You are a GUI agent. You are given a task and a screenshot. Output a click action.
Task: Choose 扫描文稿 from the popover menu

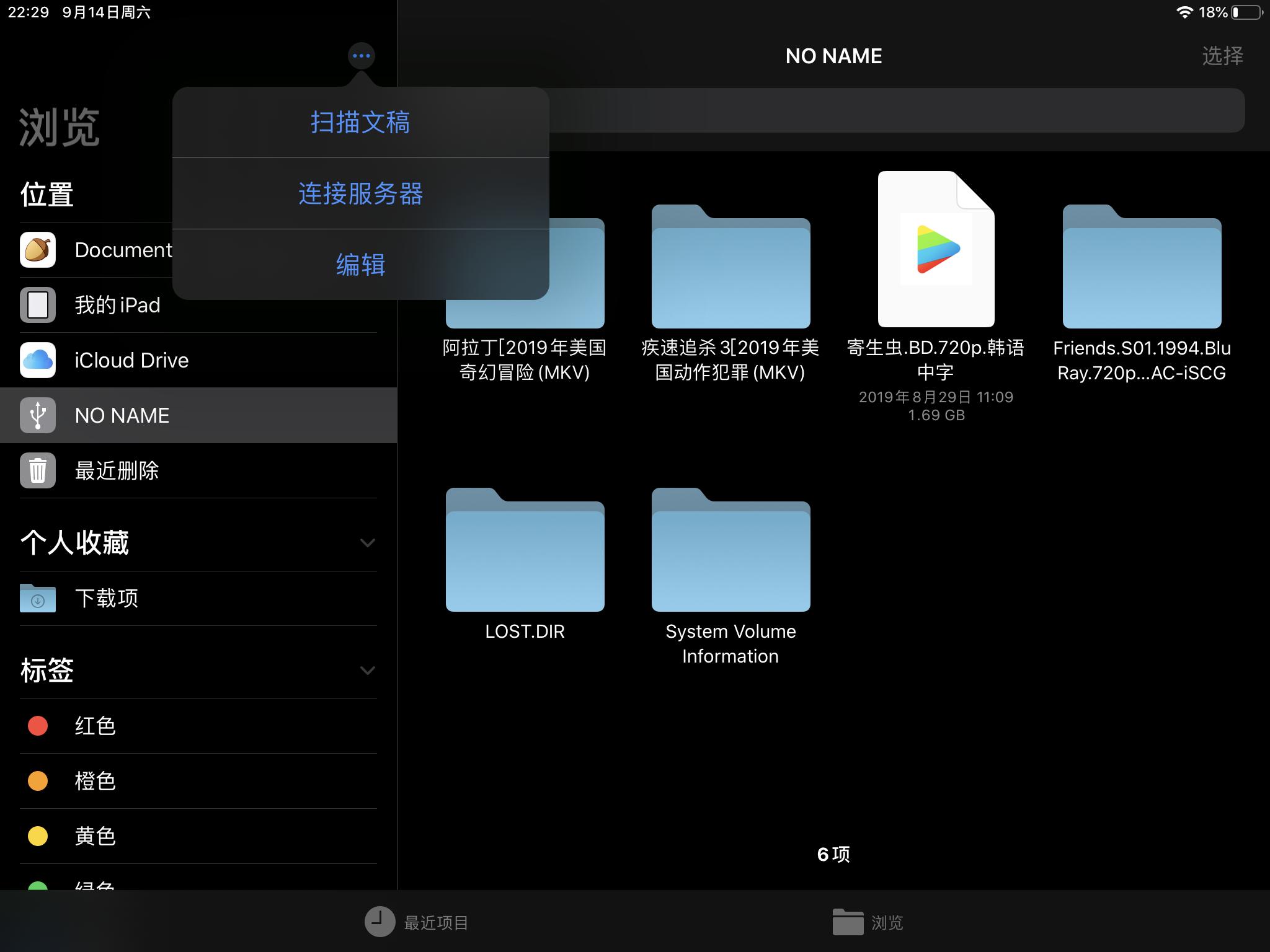tap(360, 123)
